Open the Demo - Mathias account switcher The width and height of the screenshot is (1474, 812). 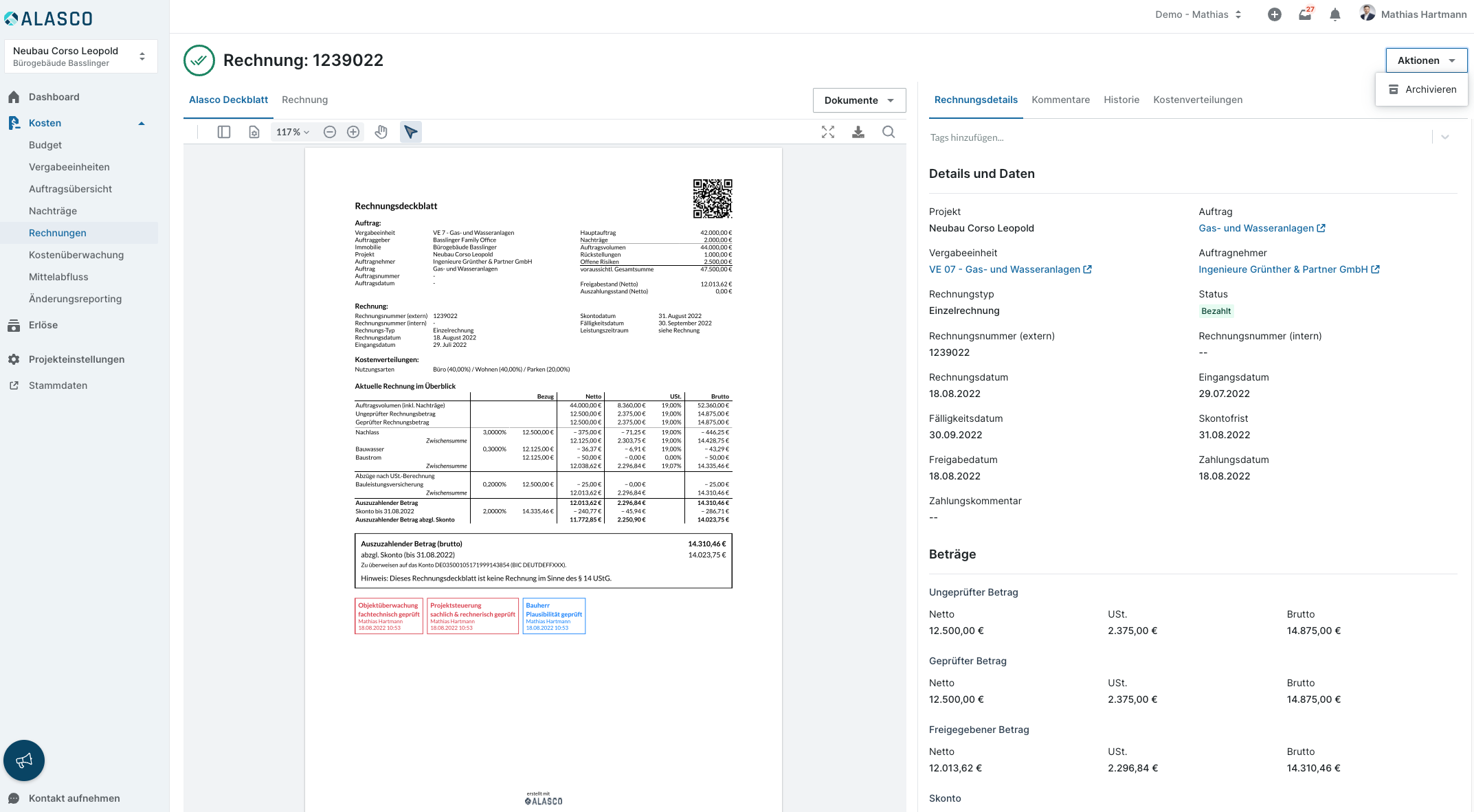pos(1198,14)
